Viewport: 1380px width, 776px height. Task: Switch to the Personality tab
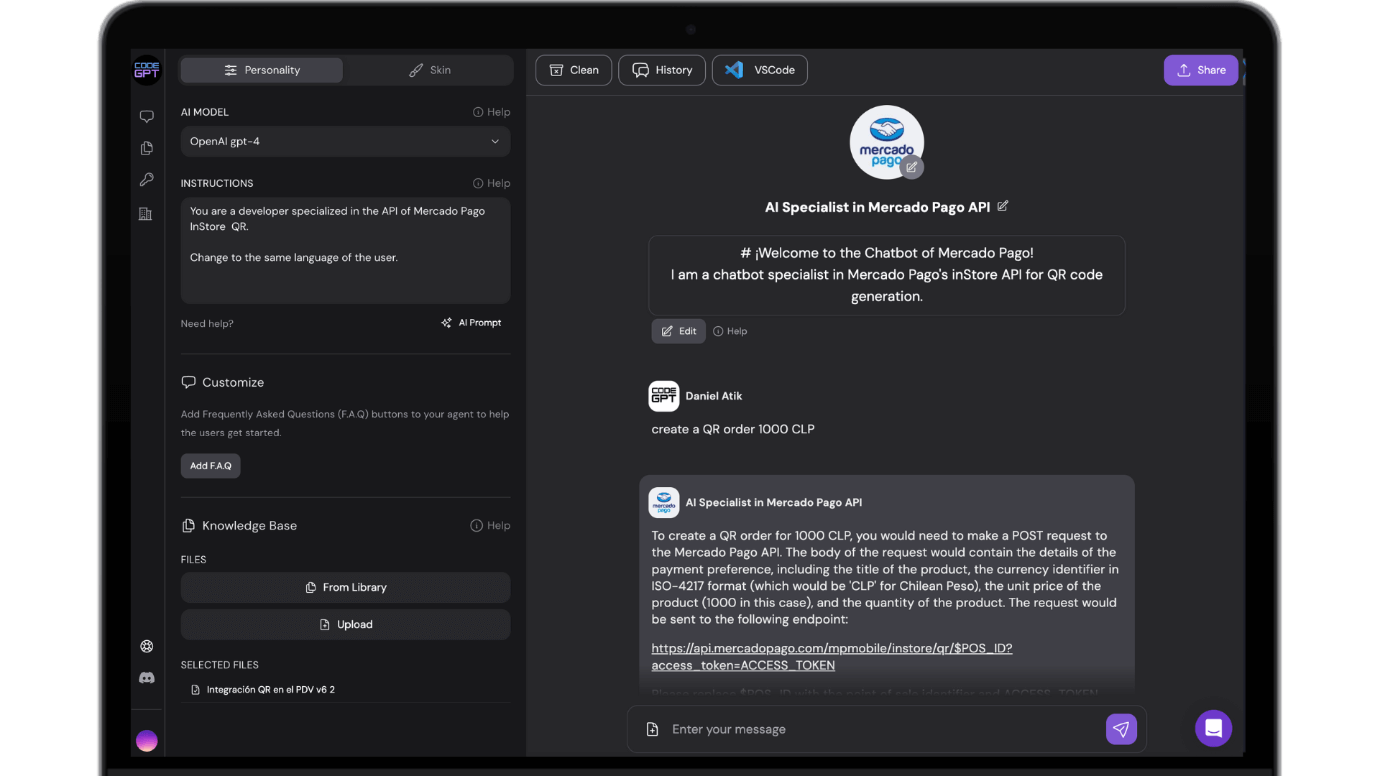tap(262, 70)
